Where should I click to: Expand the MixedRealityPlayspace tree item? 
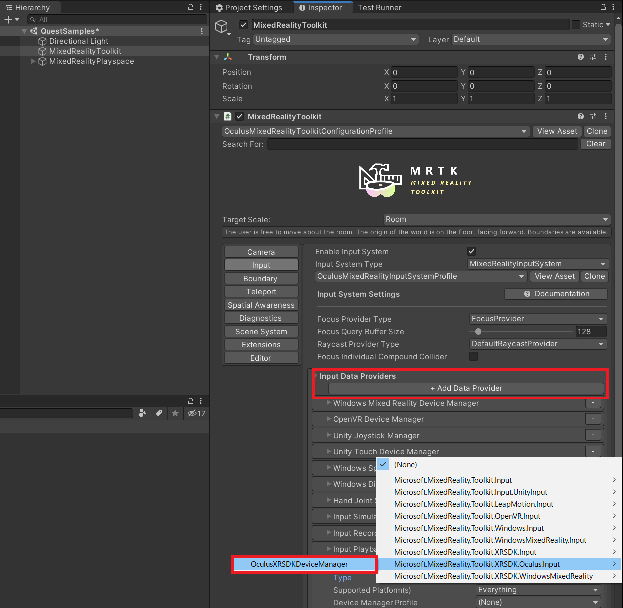tap(33, 62)
